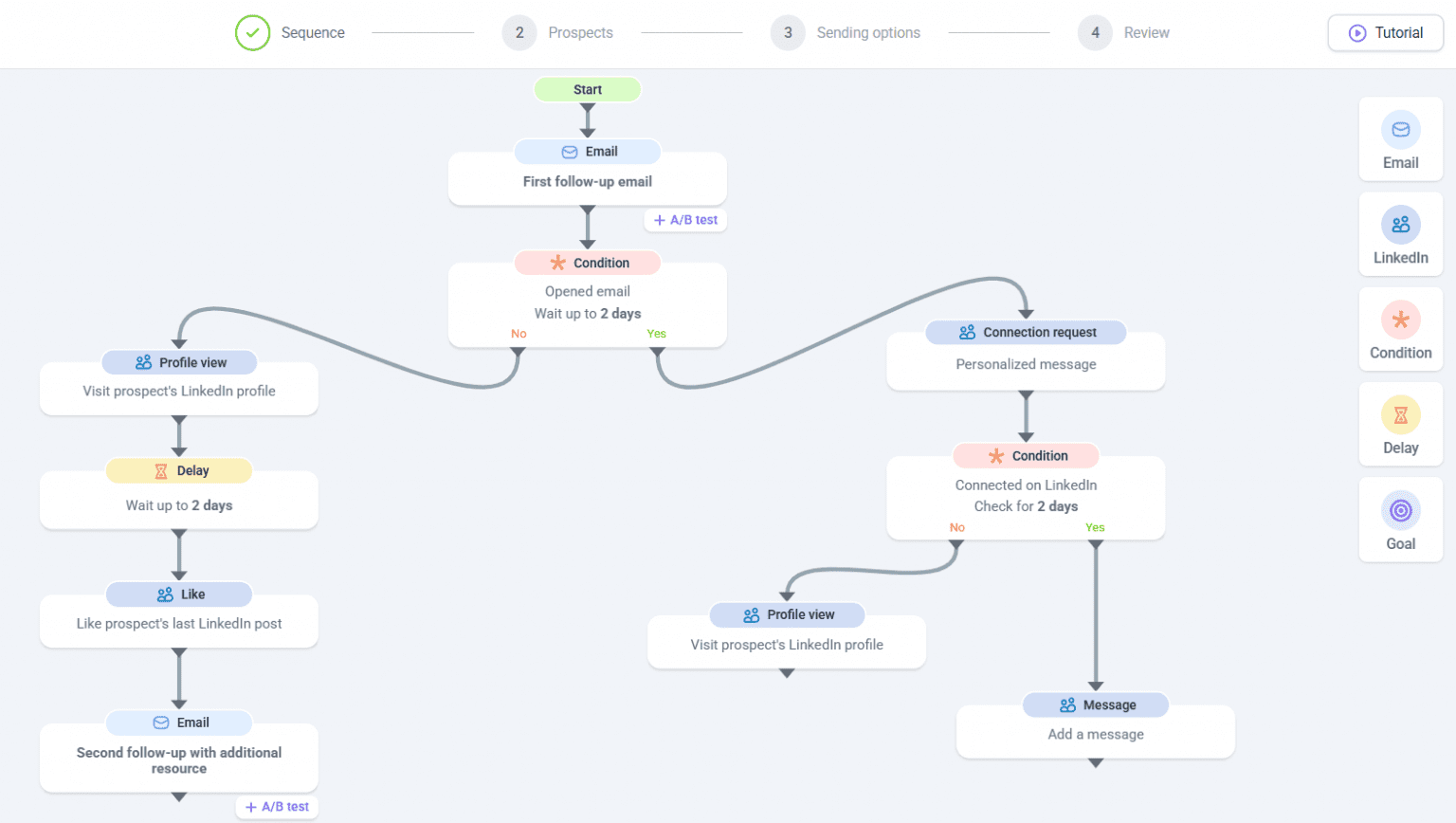Image resolution: width=1456 pixels, height=823 pixels.
Task: Select 'Add a message' text
Action: click(1096, 734)
